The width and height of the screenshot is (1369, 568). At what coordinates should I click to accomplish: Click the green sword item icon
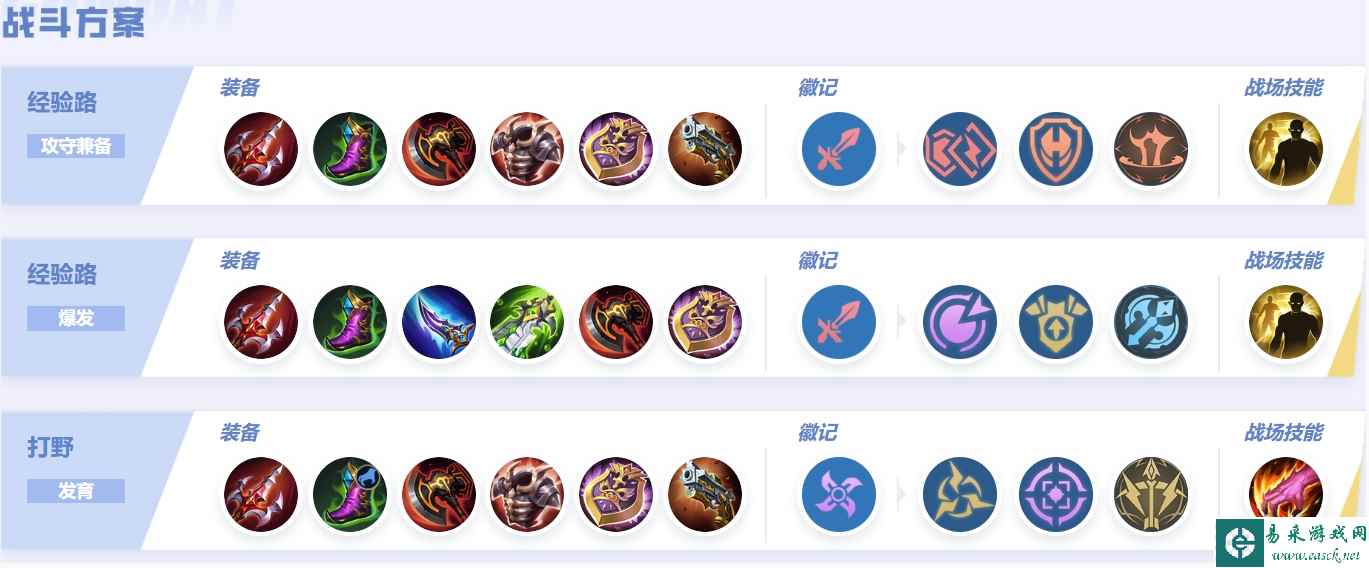527,322
